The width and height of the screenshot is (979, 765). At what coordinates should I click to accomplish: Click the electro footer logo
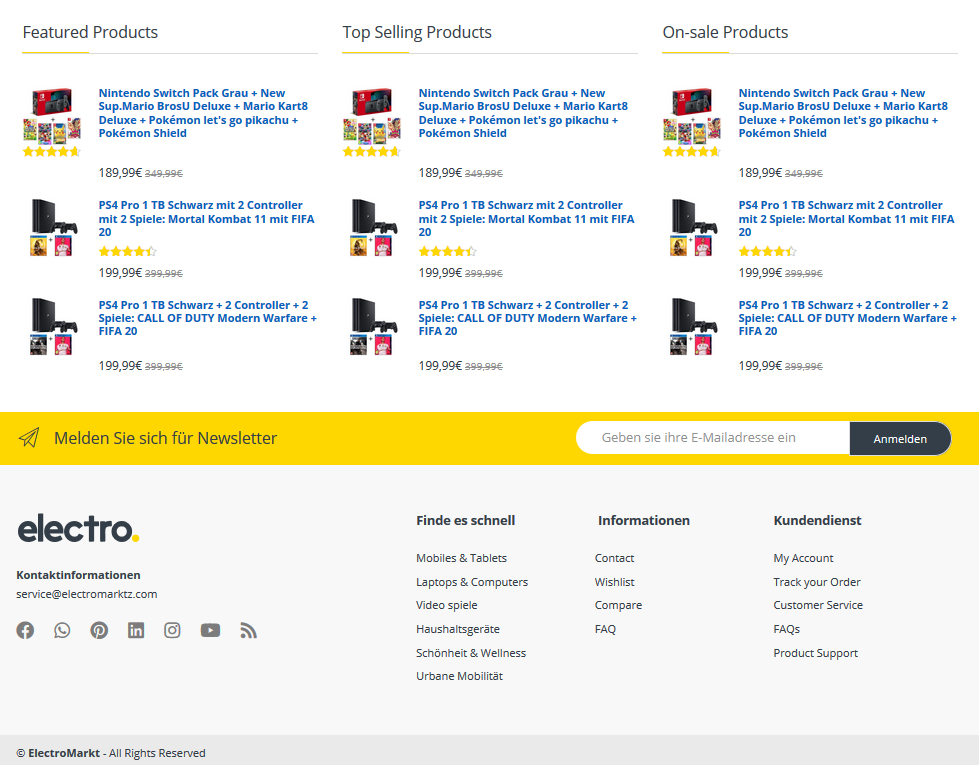coord(78,528)
